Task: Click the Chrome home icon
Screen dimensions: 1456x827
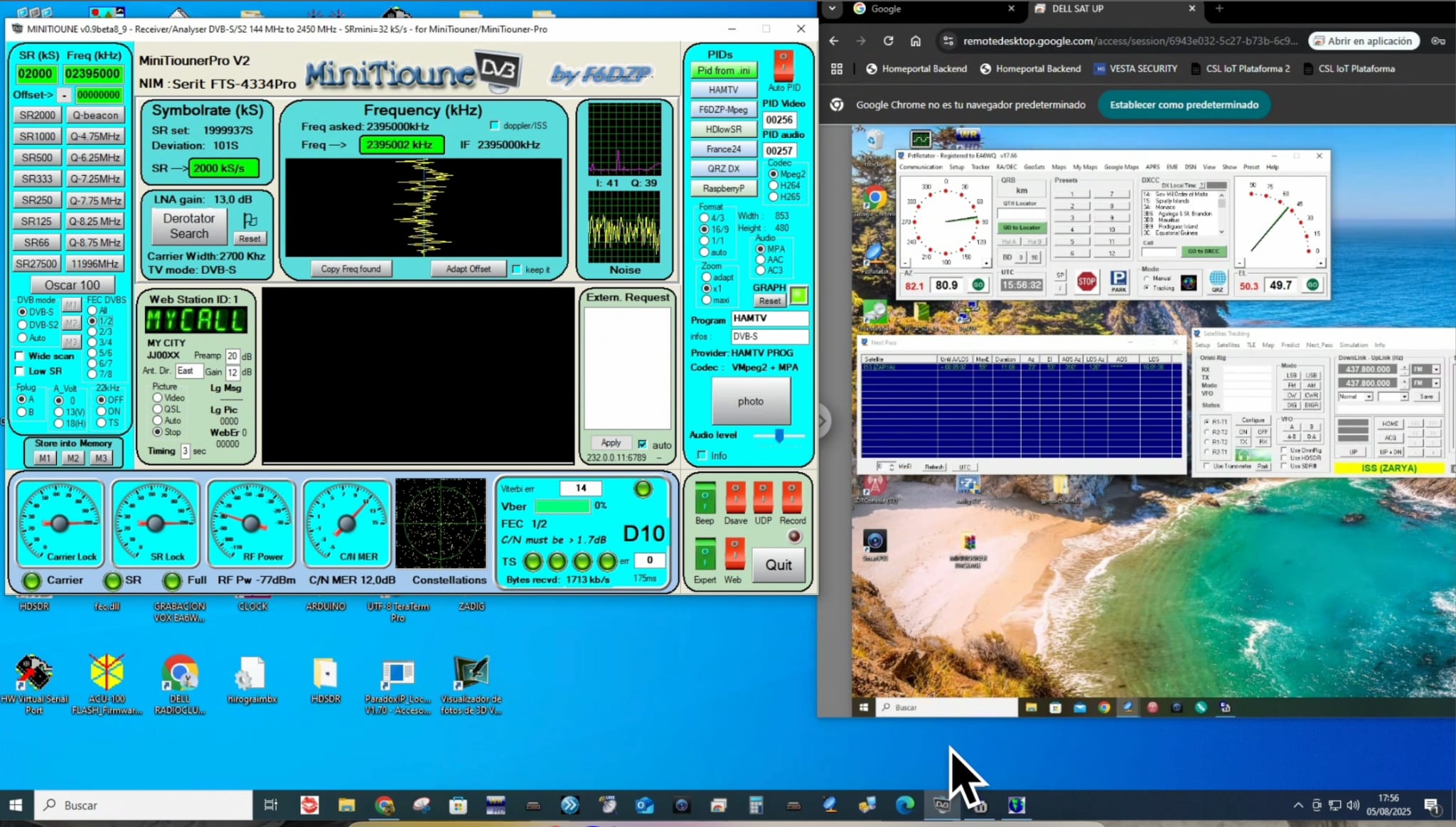Action: coord(916,41)
